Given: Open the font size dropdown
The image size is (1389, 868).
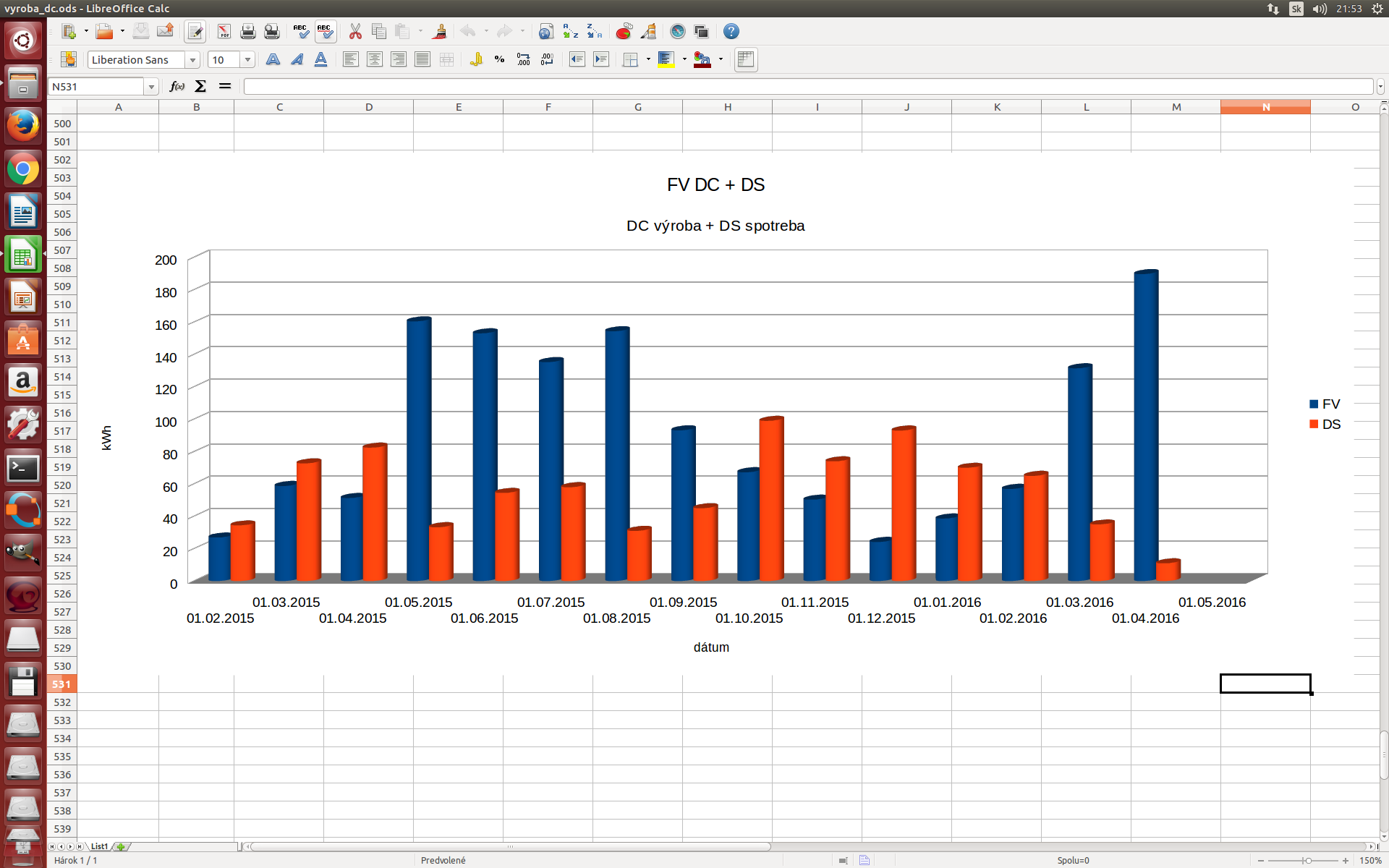Looking at the screenshot, I should (x=247, y=60).
